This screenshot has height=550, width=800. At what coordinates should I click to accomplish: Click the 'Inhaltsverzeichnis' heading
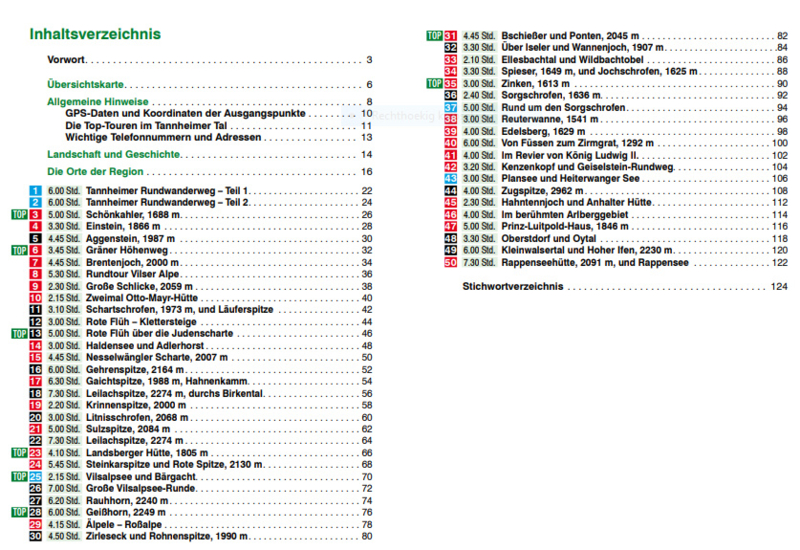[x=95, y=34]
